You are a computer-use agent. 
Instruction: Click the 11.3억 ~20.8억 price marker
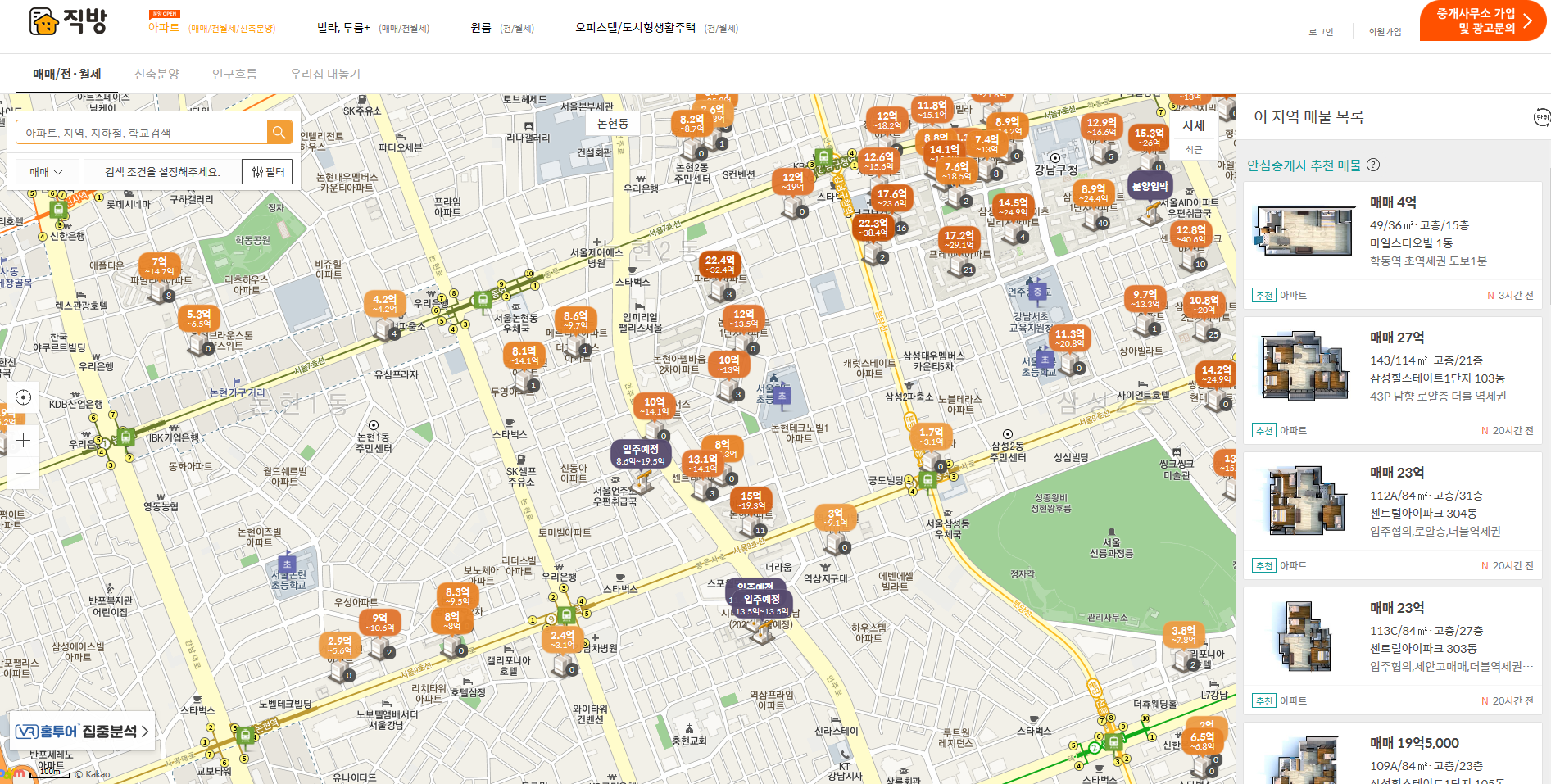click(x=1069, y=338)
